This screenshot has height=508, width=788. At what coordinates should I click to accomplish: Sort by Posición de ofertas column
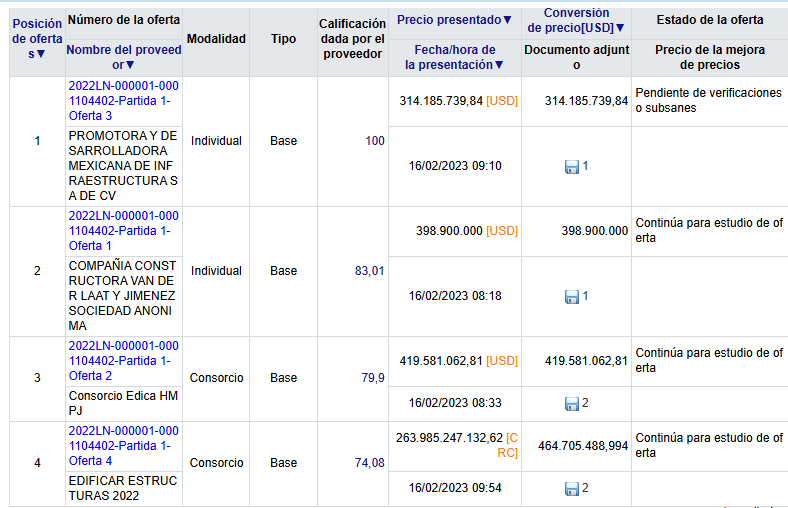coord(37,39)
